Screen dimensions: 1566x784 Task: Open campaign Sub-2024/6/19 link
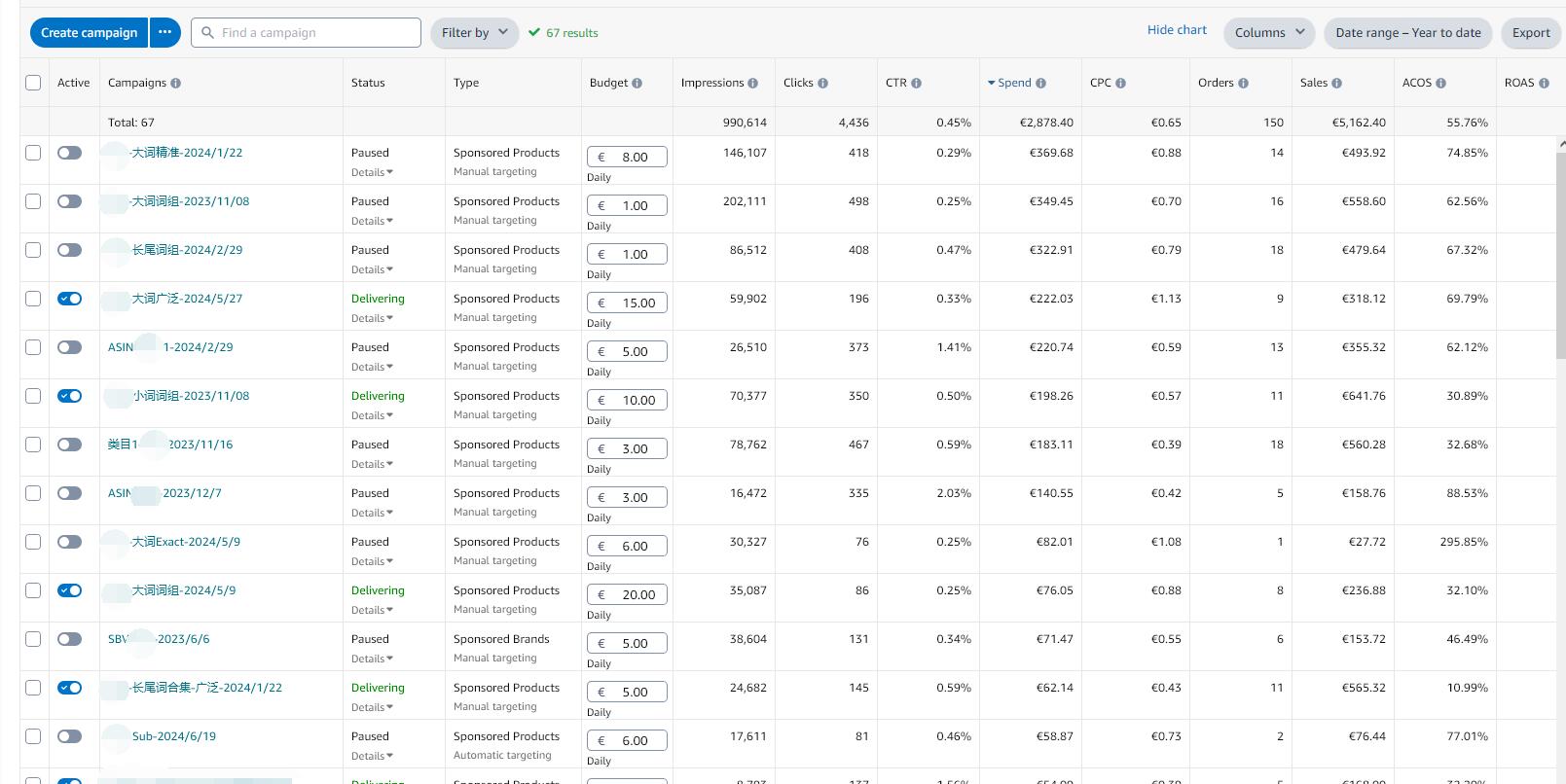click(x=174, y=736)
